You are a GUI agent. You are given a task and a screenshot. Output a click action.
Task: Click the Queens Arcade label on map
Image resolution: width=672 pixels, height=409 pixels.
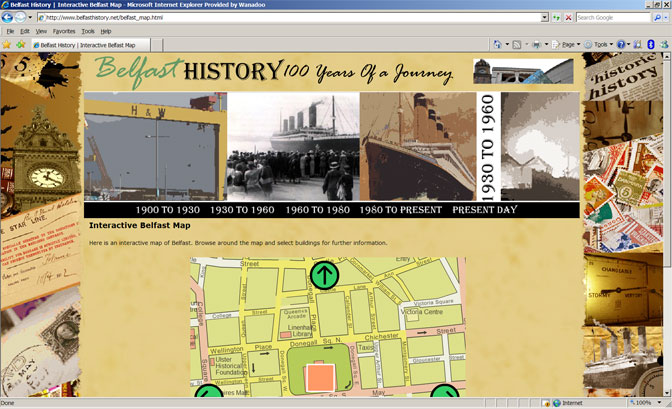pyautogui.click(x=296, y=314)
